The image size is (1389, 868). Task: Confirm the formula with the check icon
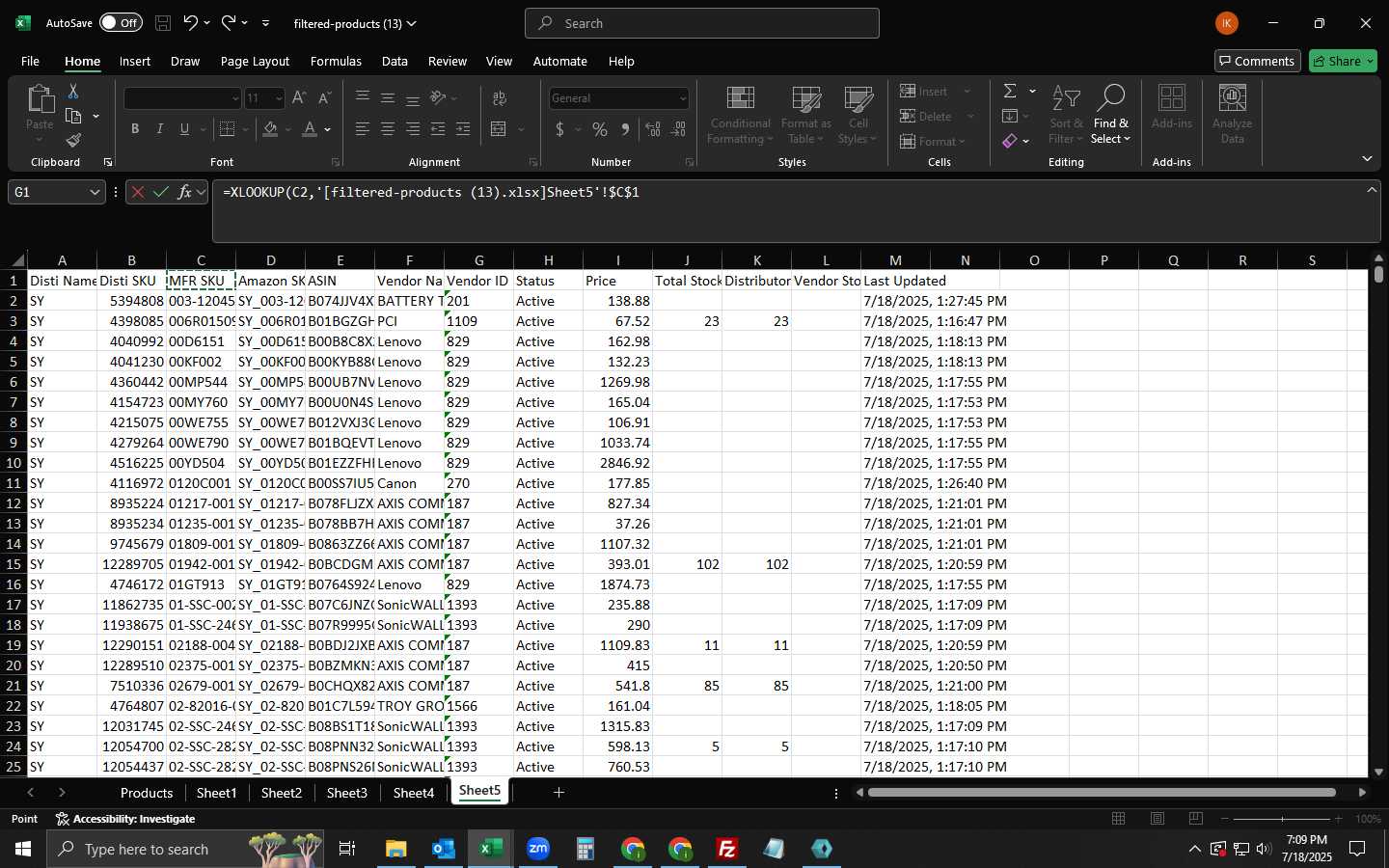point(161,192)
